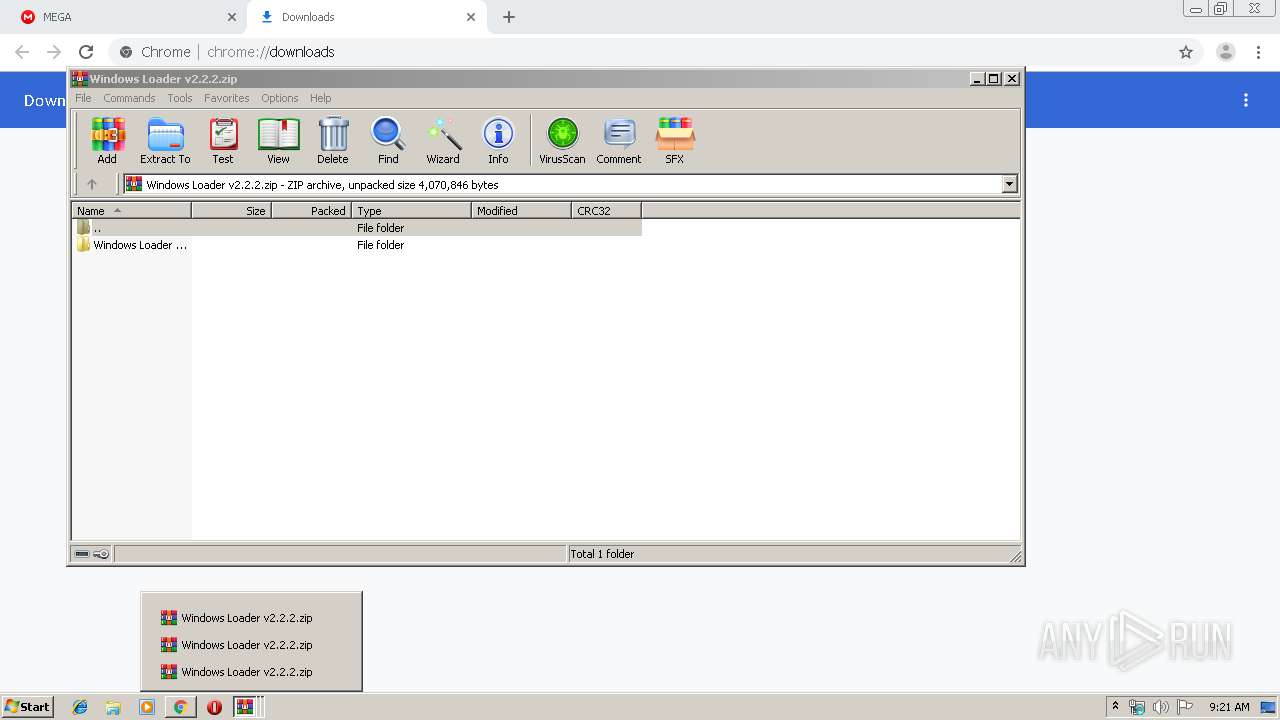This screenshot has width=1280, height=720.
Task: Click the Extract To toolbar icon
Action: point(165,140)
